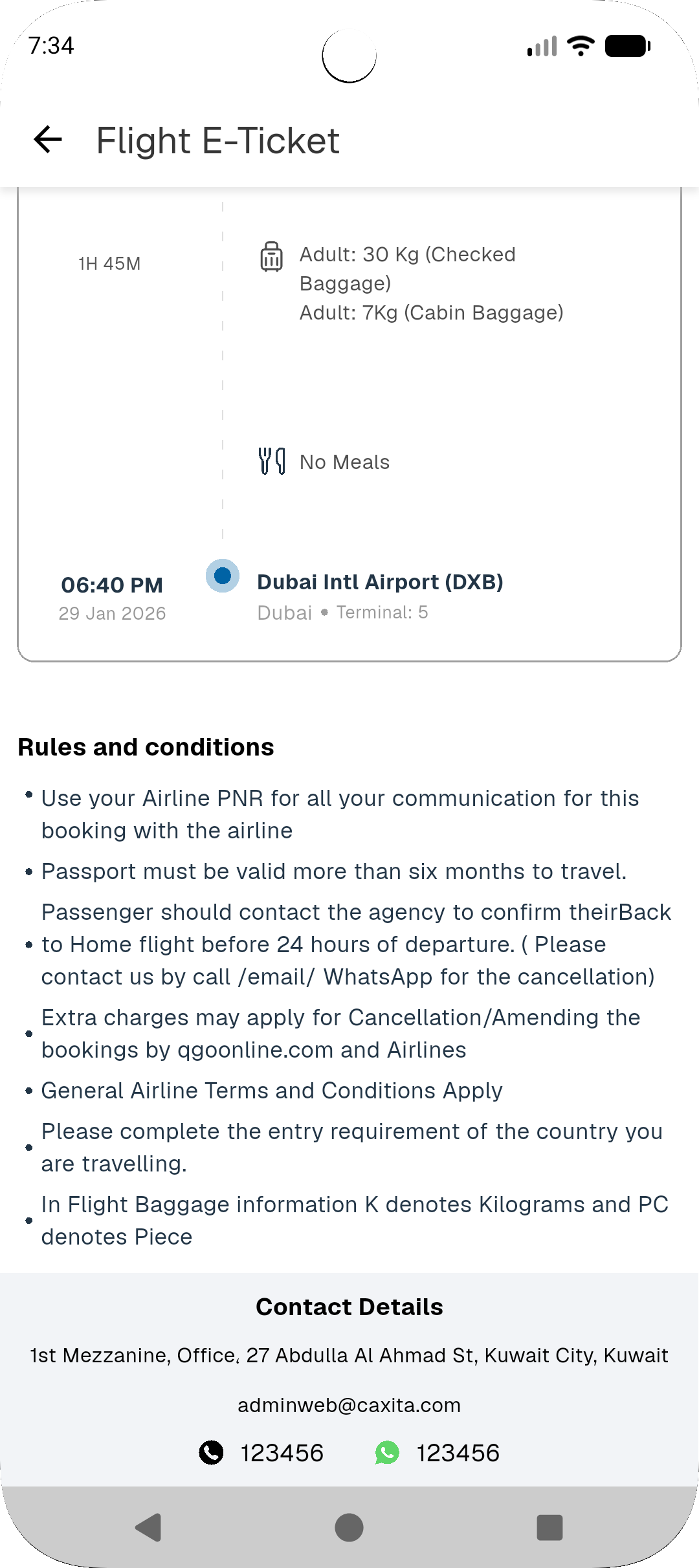
Task: Tap the Contact Details heading
Action: point(349,1307)
